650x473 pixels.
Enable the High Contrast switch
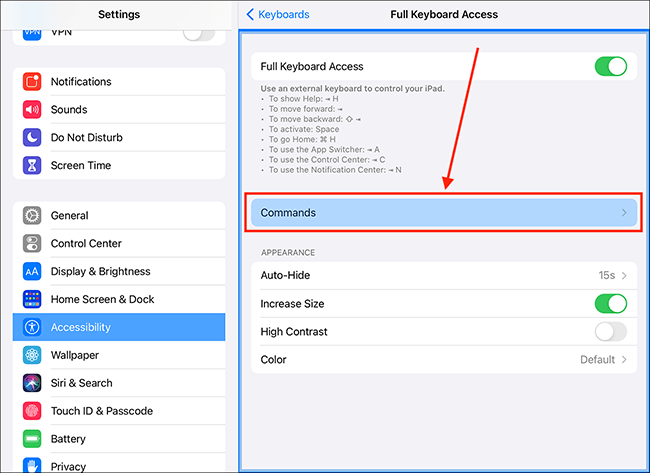coord(611,332)
